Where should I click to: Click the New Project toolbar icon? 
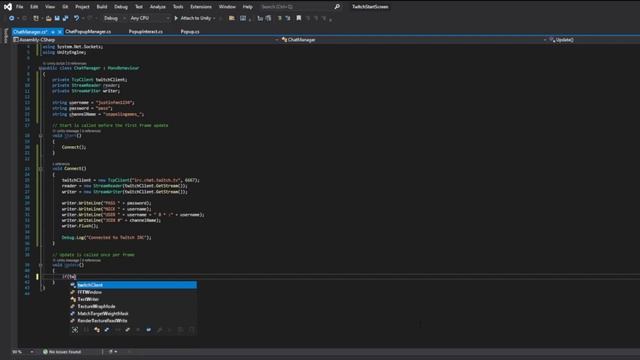(x=36, y=18)
